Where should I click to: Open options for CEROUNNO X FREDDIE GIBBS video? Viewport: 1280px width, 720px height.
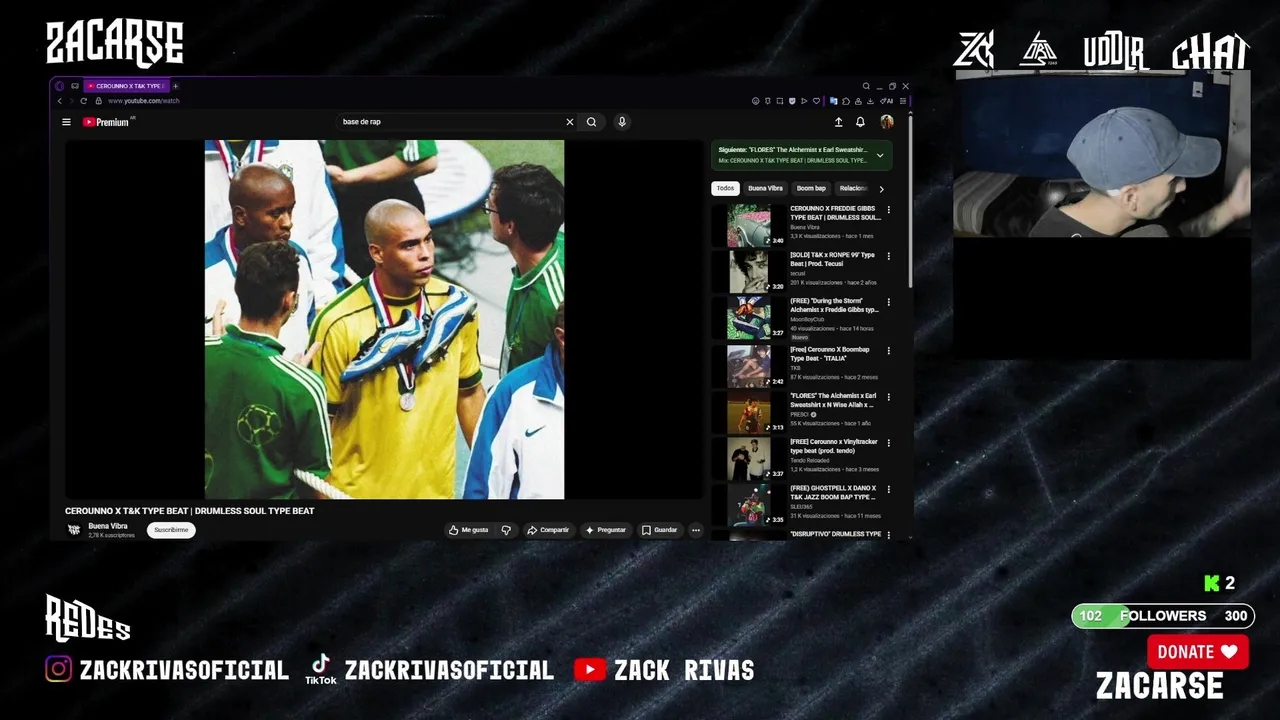888,210
